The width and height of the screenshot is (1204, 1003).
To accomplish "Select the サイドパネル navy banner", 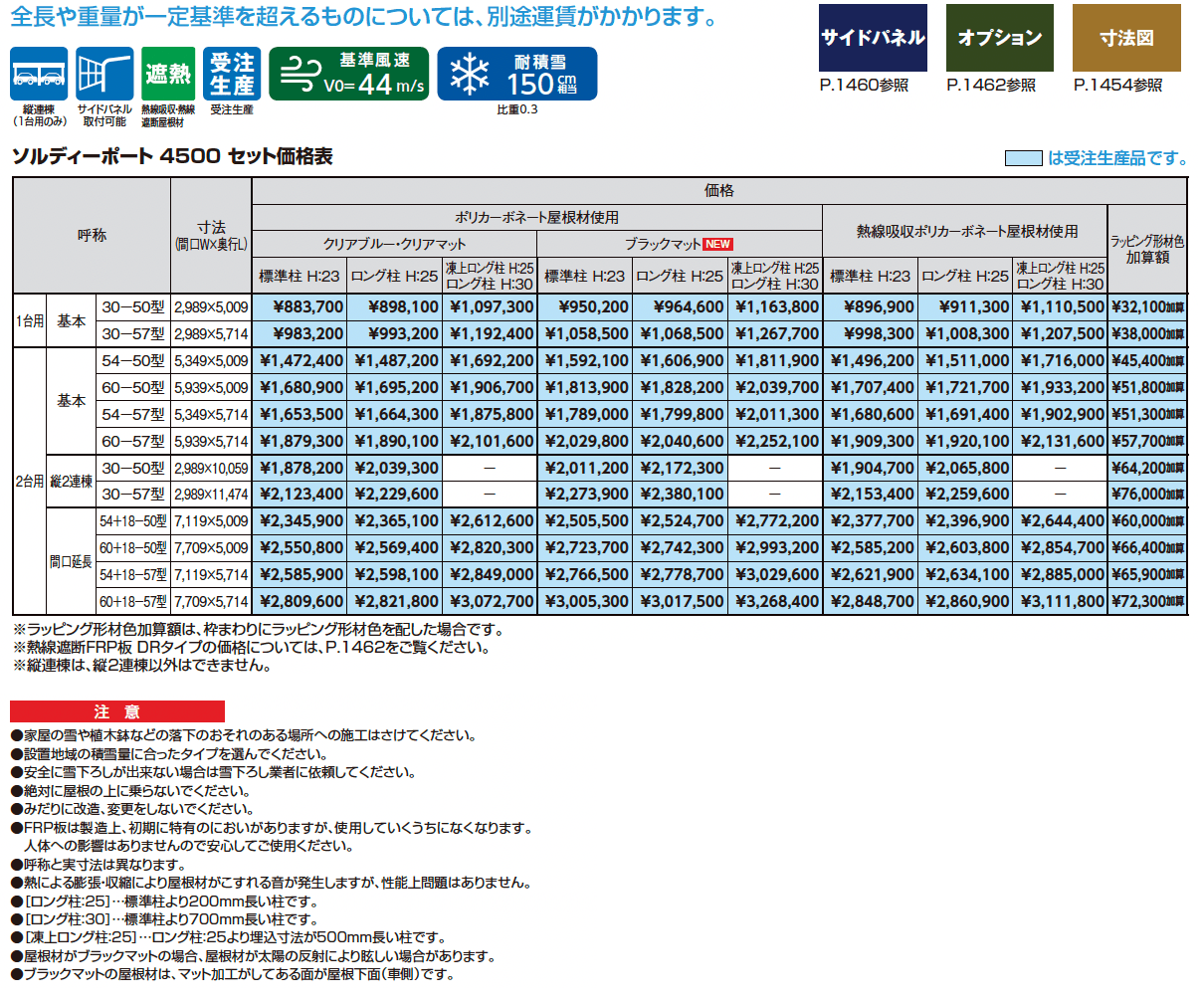I will [x=873, y=40].
